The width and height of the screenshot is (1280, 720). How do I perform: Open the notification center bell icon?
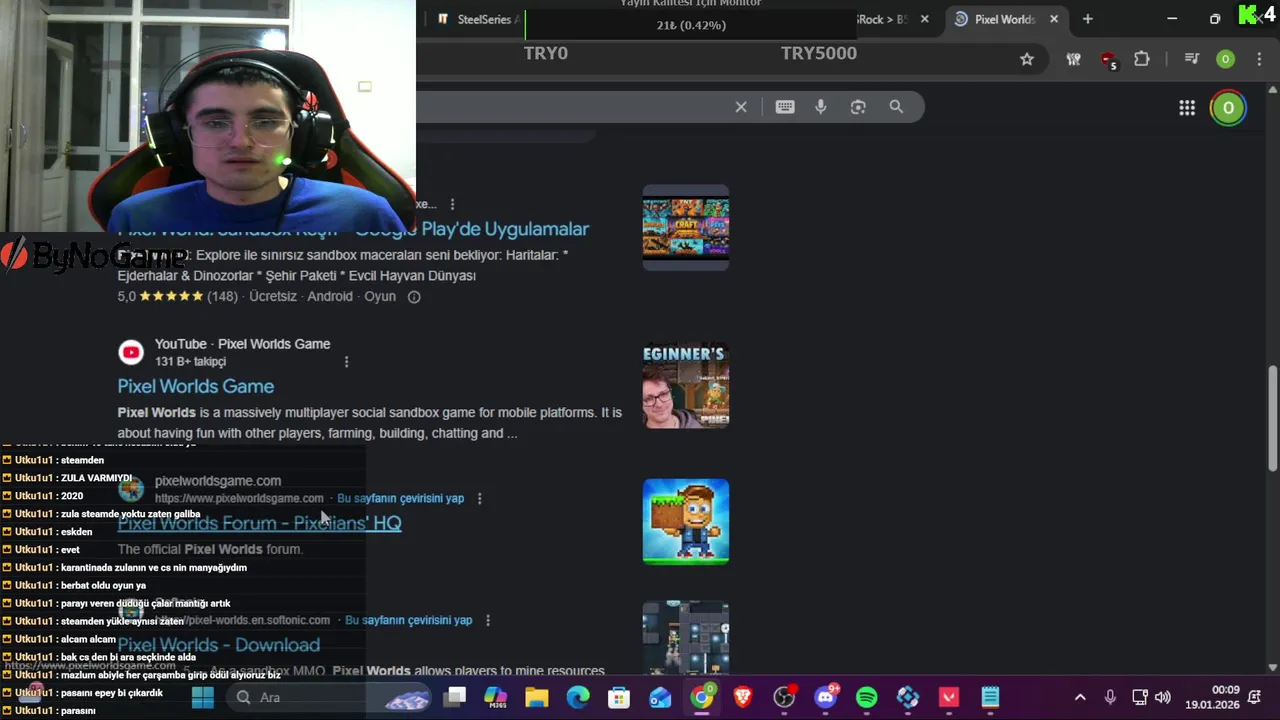pyautogui.click(x=1254, y=697)
